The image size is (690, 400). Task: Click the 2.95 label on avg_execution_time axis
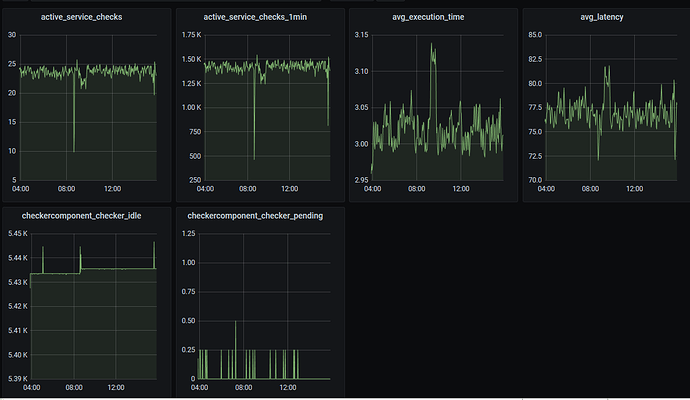point(361,180)
